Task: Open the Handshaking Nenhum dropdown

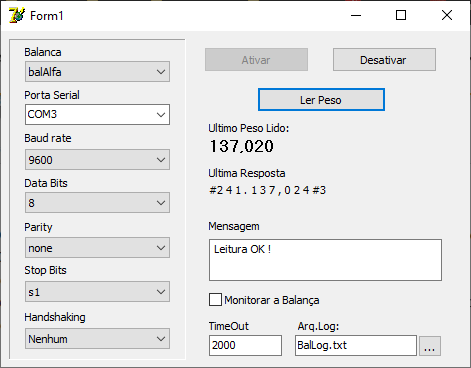Action: click(x=97, y=339)
